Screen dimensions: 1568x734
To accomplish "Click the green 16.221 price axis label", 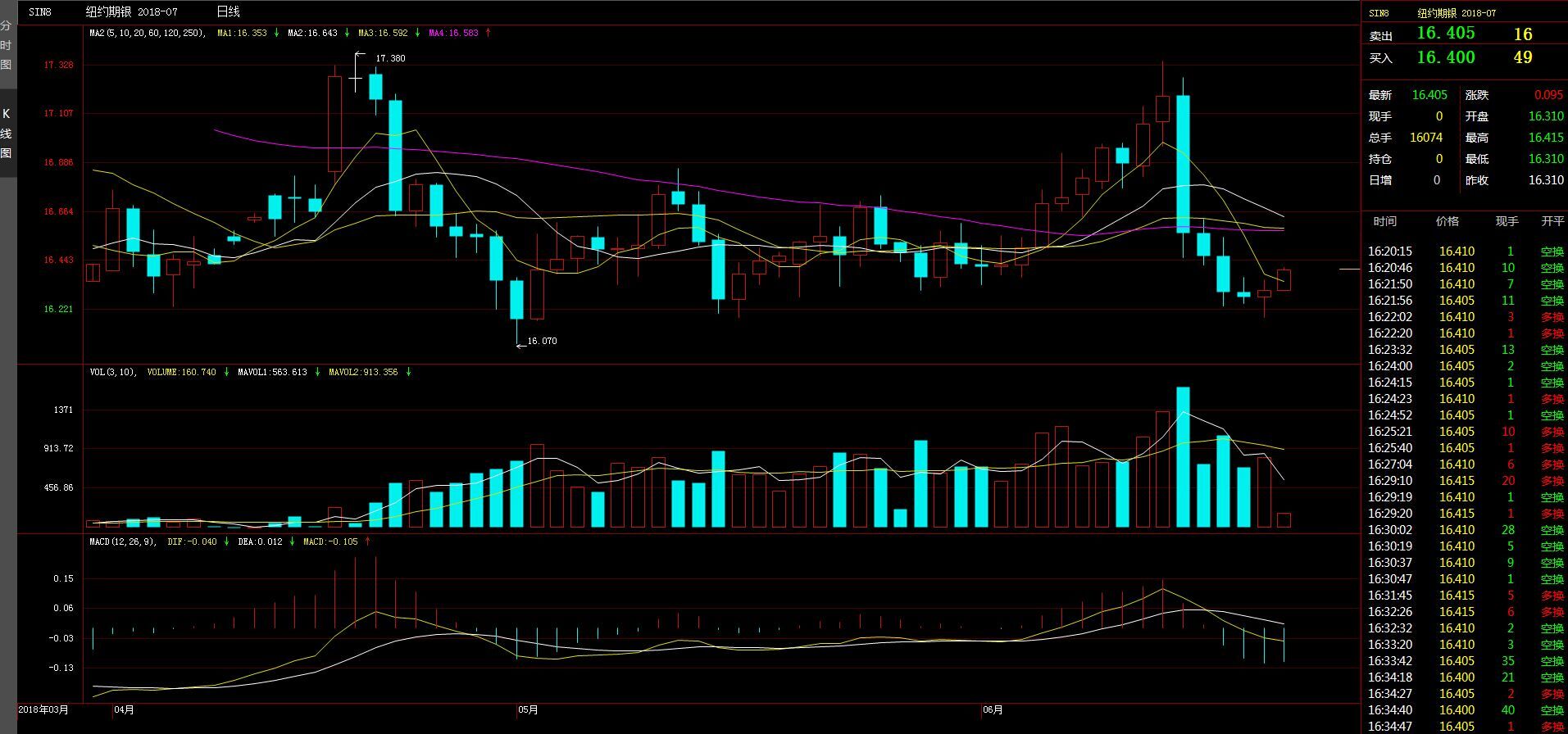I will click(58, 310).
